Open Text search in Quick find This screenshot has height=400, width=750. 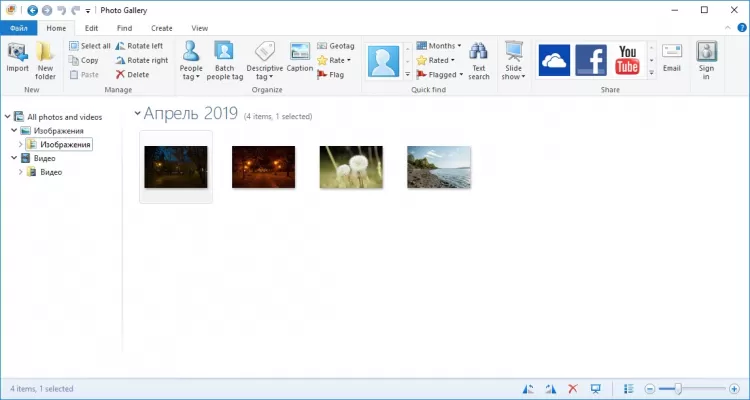[x=479, y=61]
